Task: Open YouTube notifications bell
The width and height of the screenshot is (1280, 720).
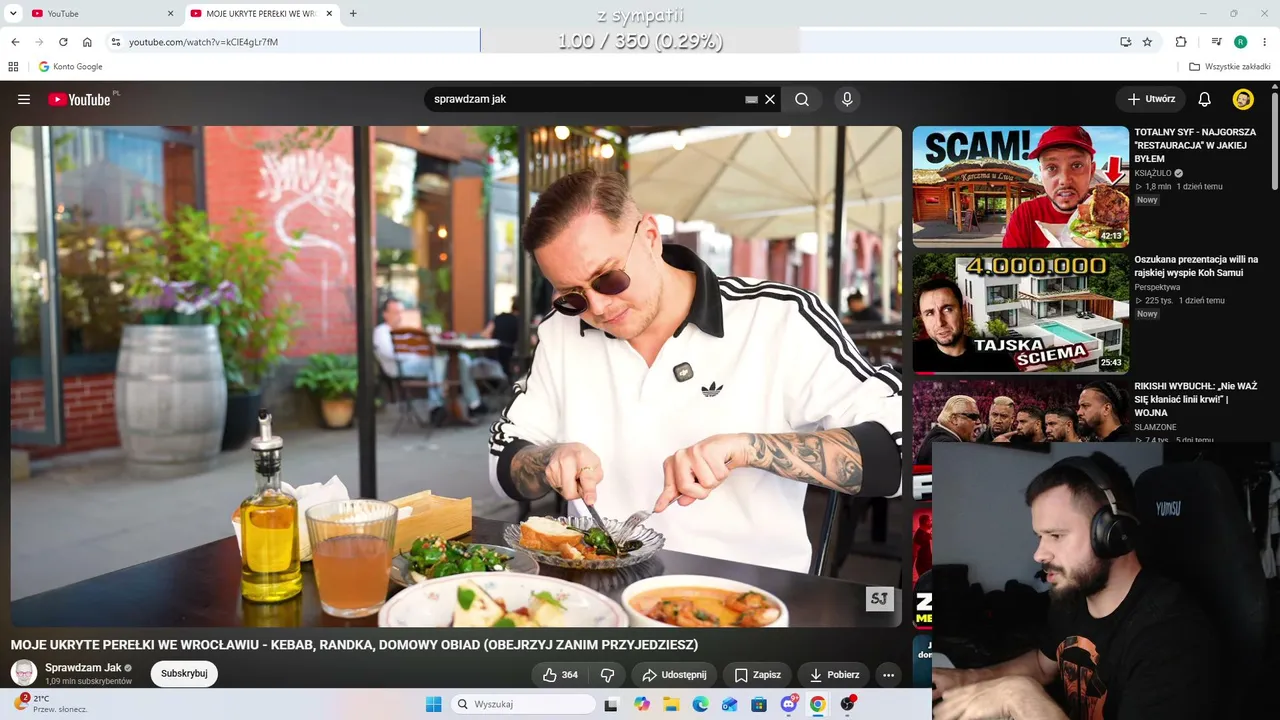Action: 1205,99
